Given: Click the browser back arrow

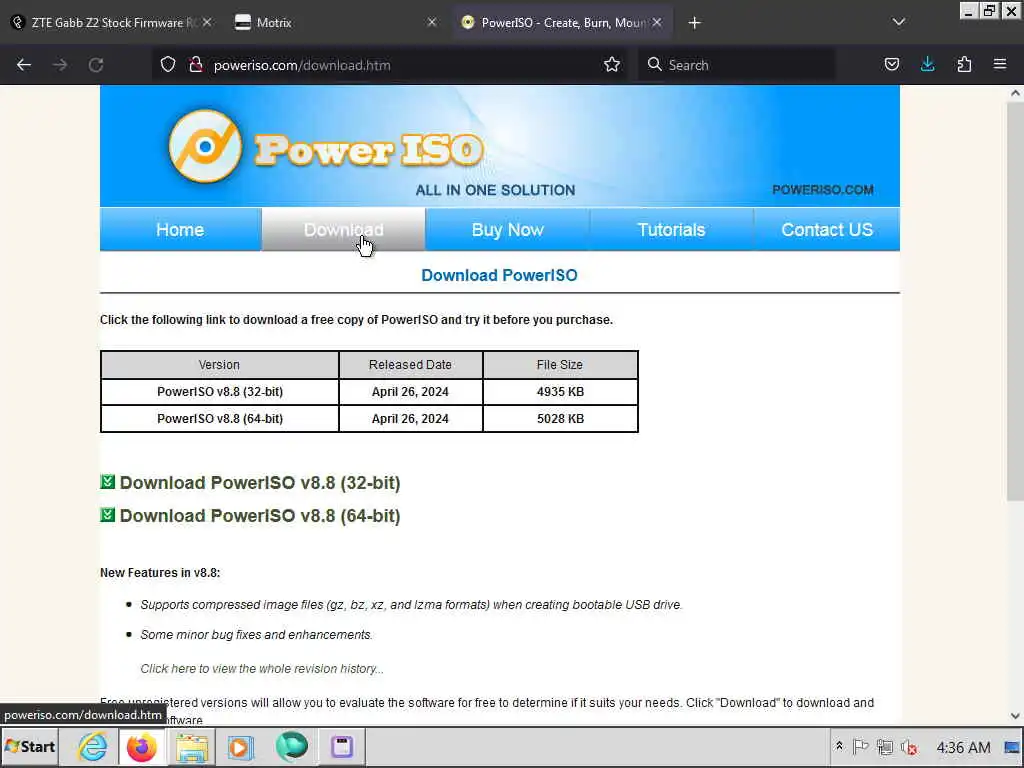Looking at the screenshot, I should (x=24, y=65).
